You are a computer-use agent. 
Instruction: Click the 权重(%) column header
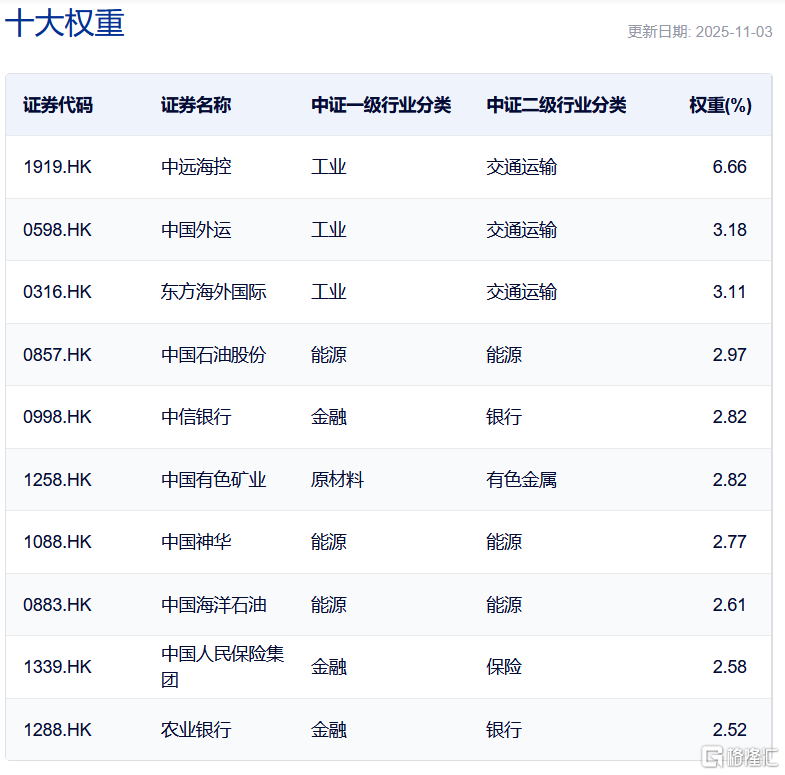coord(720,105)
